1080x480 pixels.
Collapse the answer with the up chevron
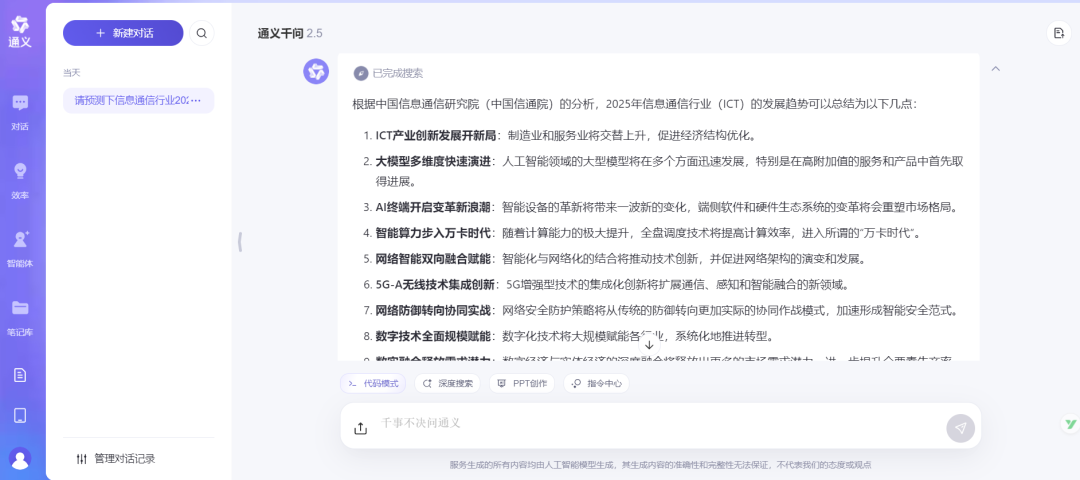point(995,69)
